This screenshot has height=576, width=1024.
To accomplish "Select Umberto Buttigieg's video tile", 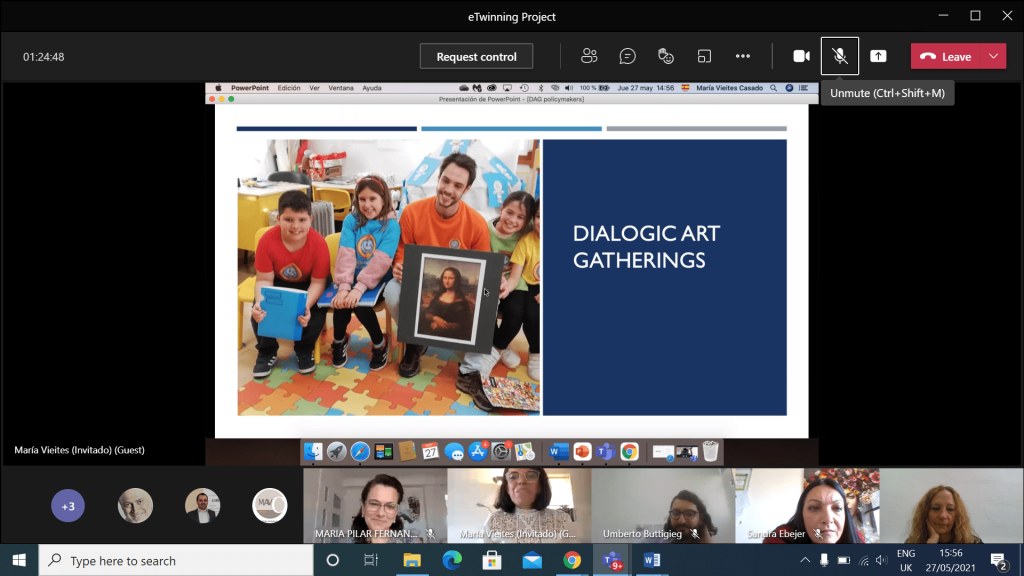I will coord(663,506).
